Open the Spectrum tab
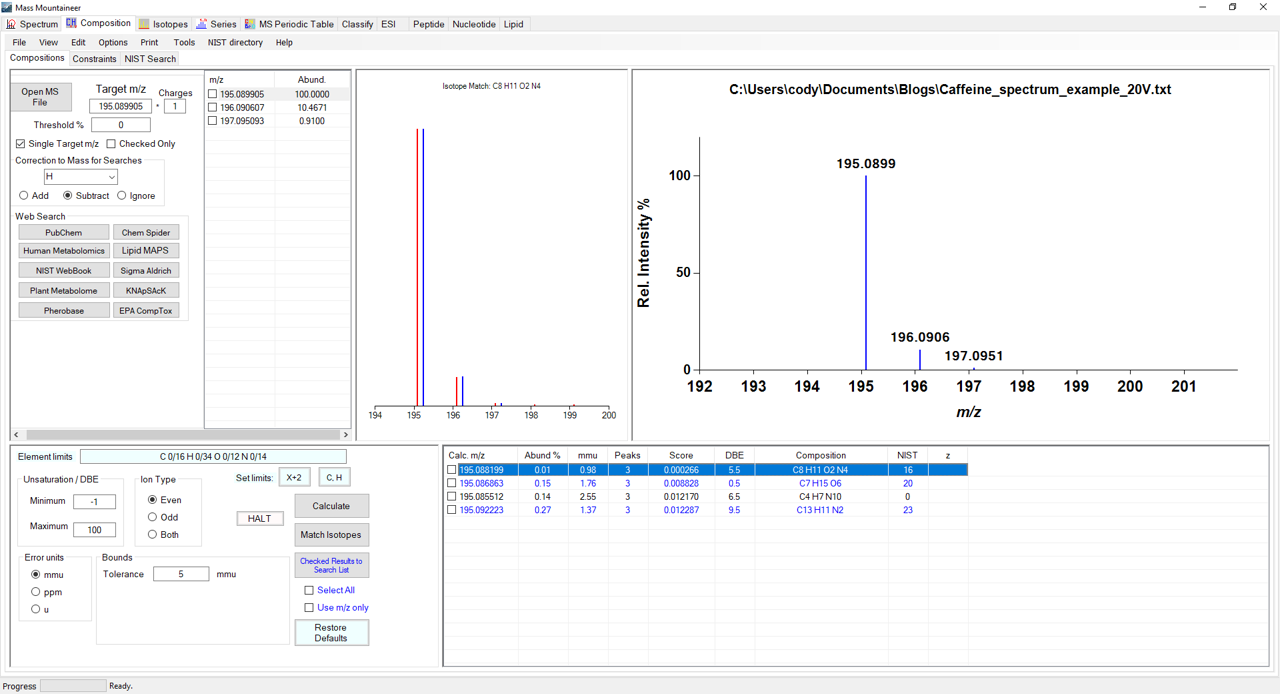This screenshot has width=1280, height=694. (33, 24)
